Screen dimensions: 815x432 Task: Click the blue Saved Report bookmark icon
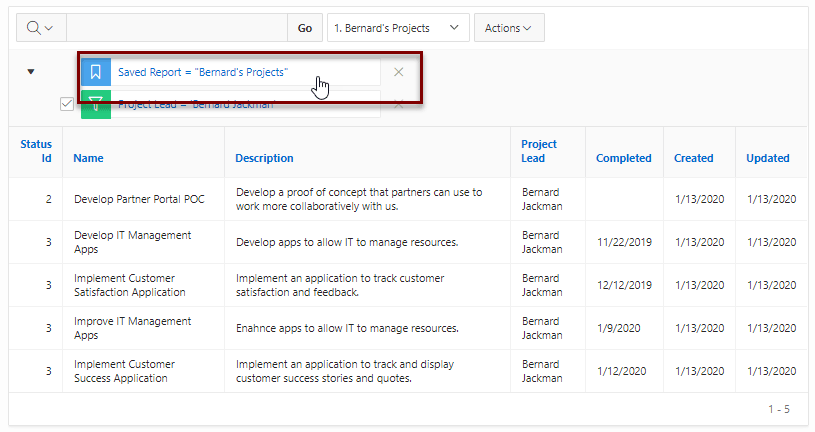click(x=96, y=72)
